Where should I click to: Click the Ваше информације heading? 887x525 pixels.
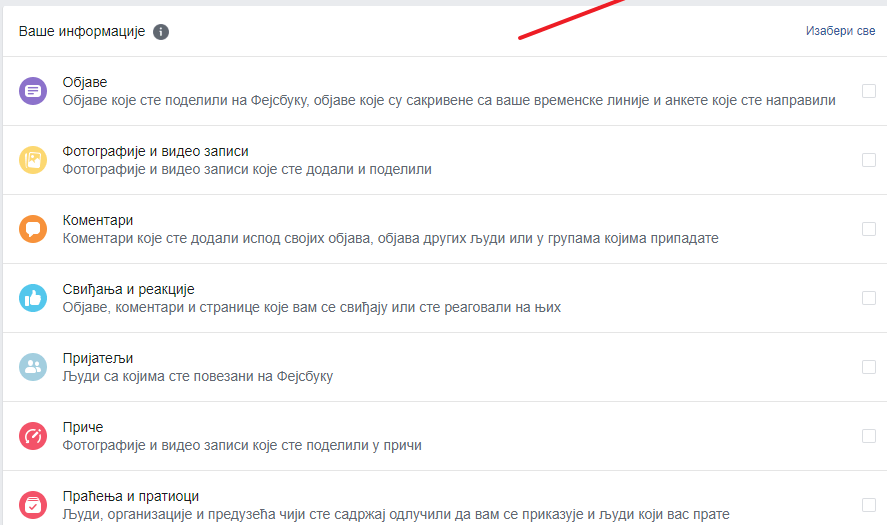(x=82, y=32)
